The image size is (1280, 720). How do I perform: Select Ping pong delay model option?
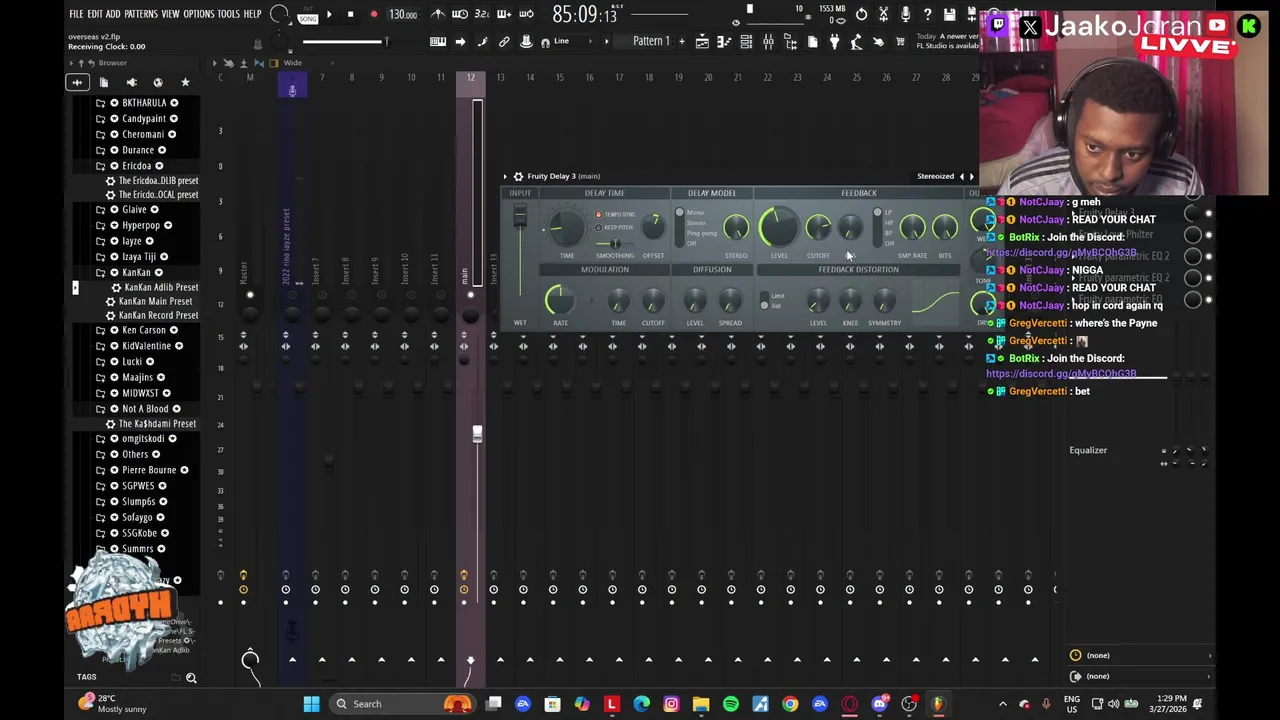tap(701, 233)
